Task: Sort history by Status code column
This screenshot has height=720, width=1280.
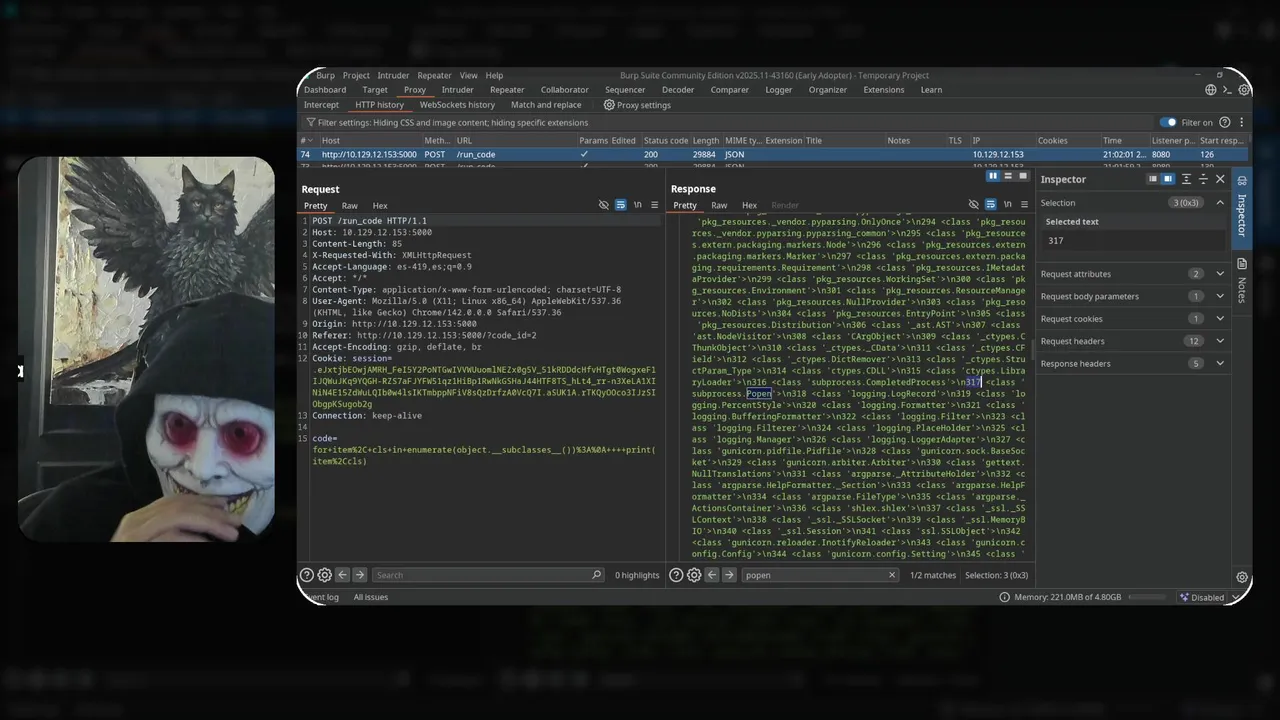Action: (666, 141)
